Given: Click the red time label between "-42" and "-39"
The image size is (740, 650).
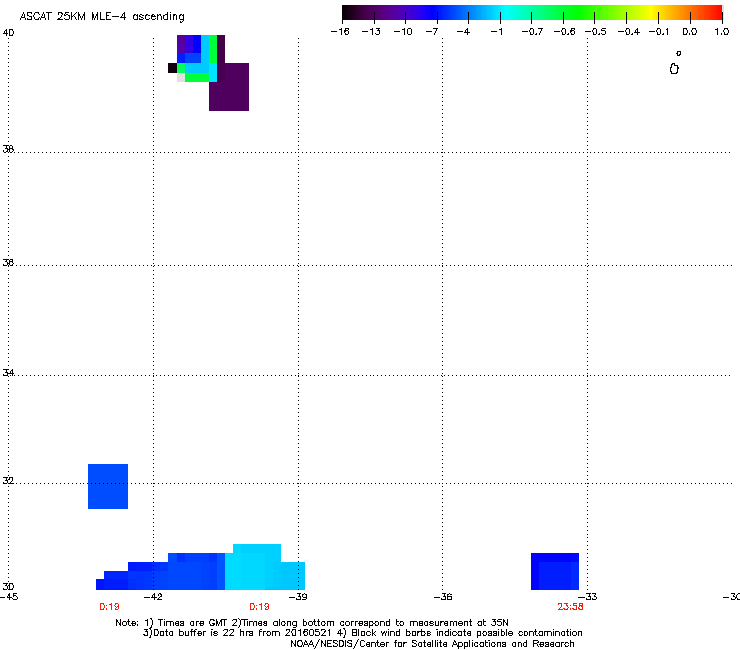Looking at the screenshot, I should tap(259, 607).
